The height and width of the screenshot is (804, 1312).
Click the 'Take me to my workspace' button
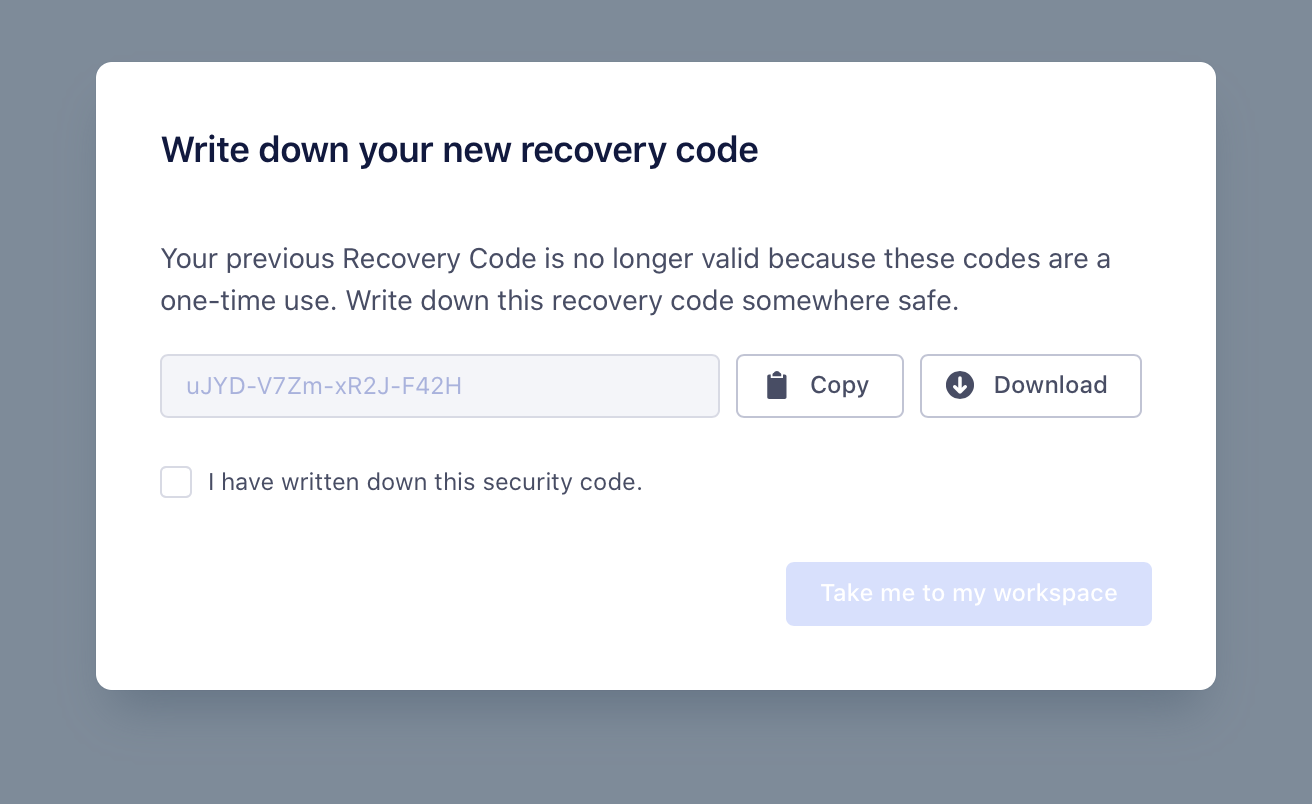tap(969, 594)
